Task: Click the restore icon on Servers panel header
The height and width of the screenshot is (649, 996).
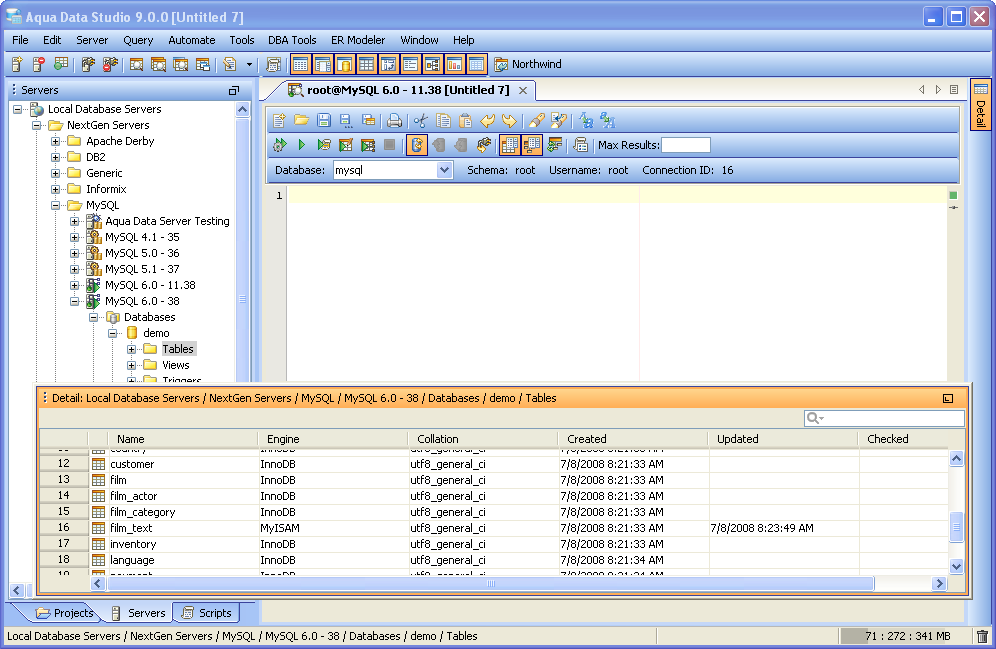Action: pyautogui.click(x=234, y=90)
